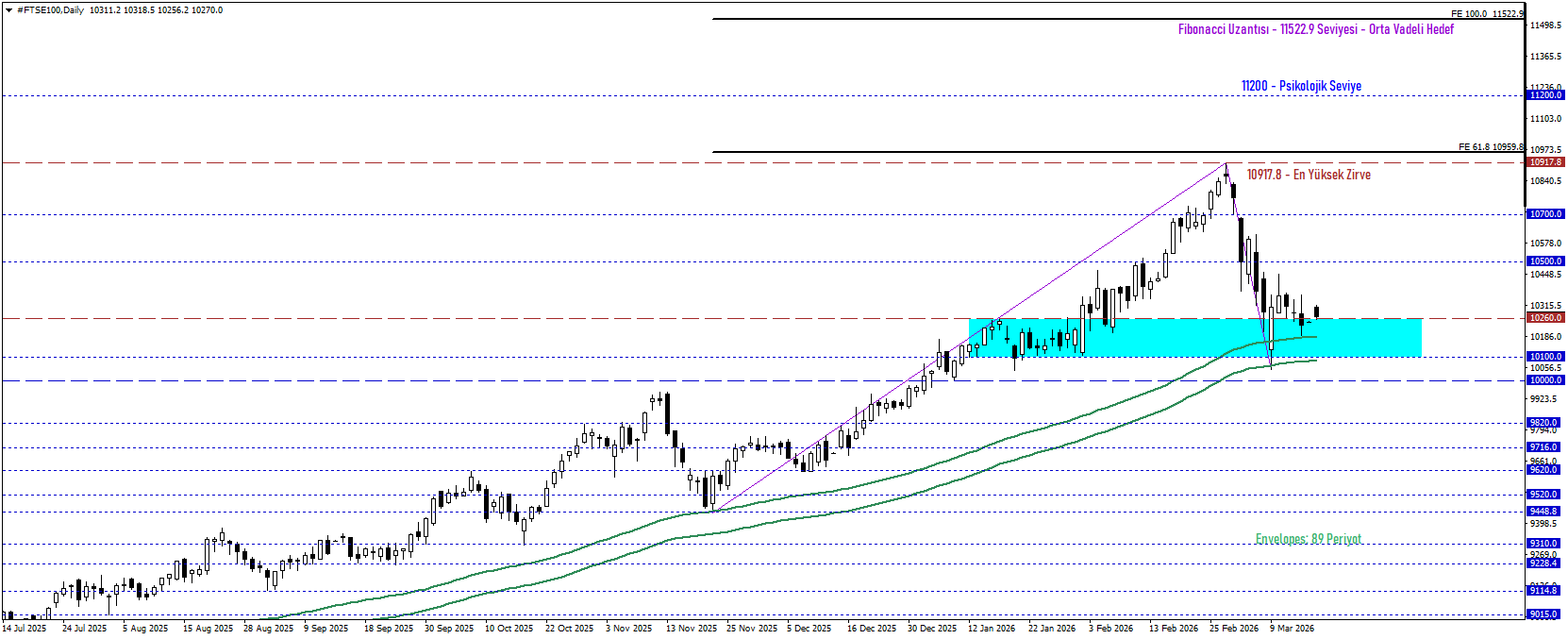The image size is (1568, 639).
Task: Click the '16 Dec 2025' date on time axis
Action: (872, 629)
